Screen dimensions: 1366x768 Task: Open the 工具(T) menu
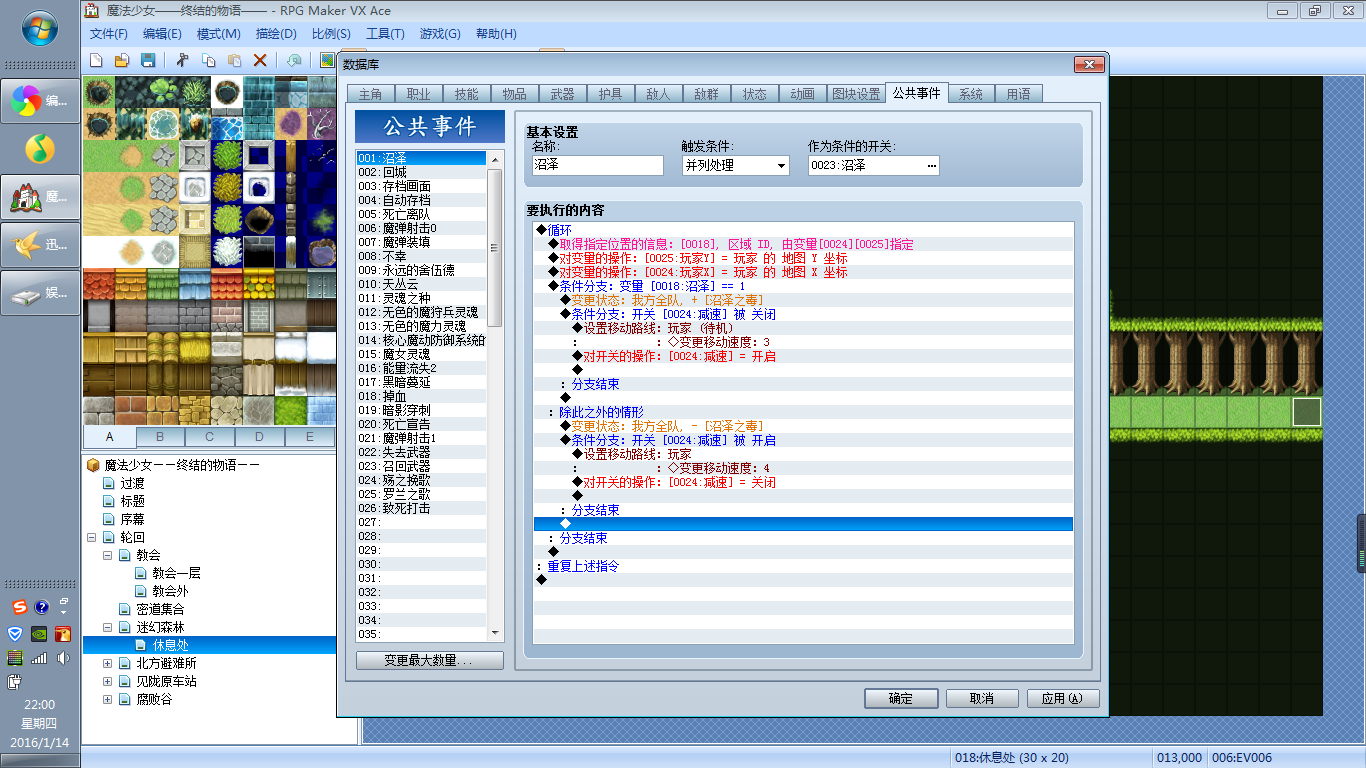click(x=385, y=33)
